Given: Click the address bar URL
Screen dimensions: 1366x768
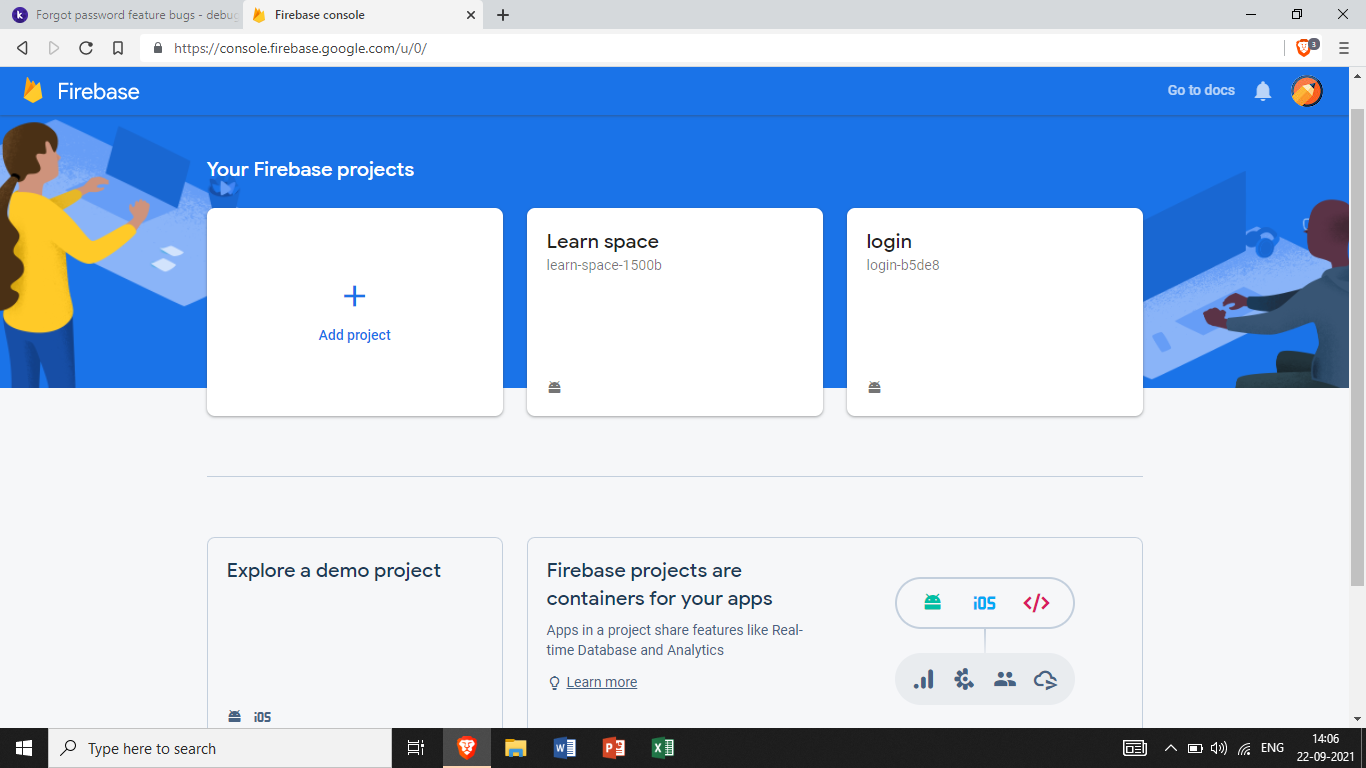Looking at the screenshot, I should click(x=300, y=48).
